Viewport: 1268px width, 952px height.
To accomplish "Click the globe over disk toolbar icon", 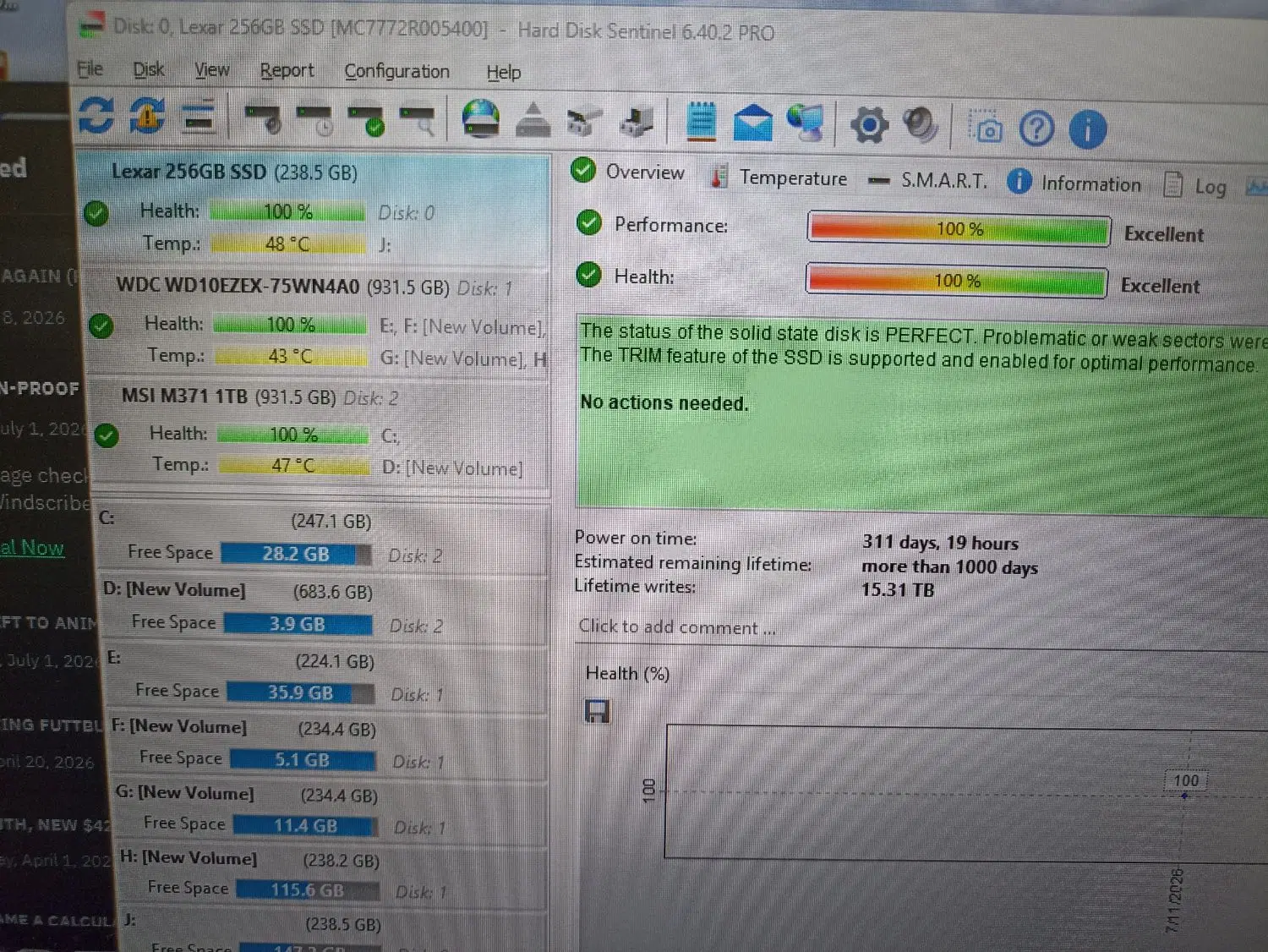I will (481, 119).
